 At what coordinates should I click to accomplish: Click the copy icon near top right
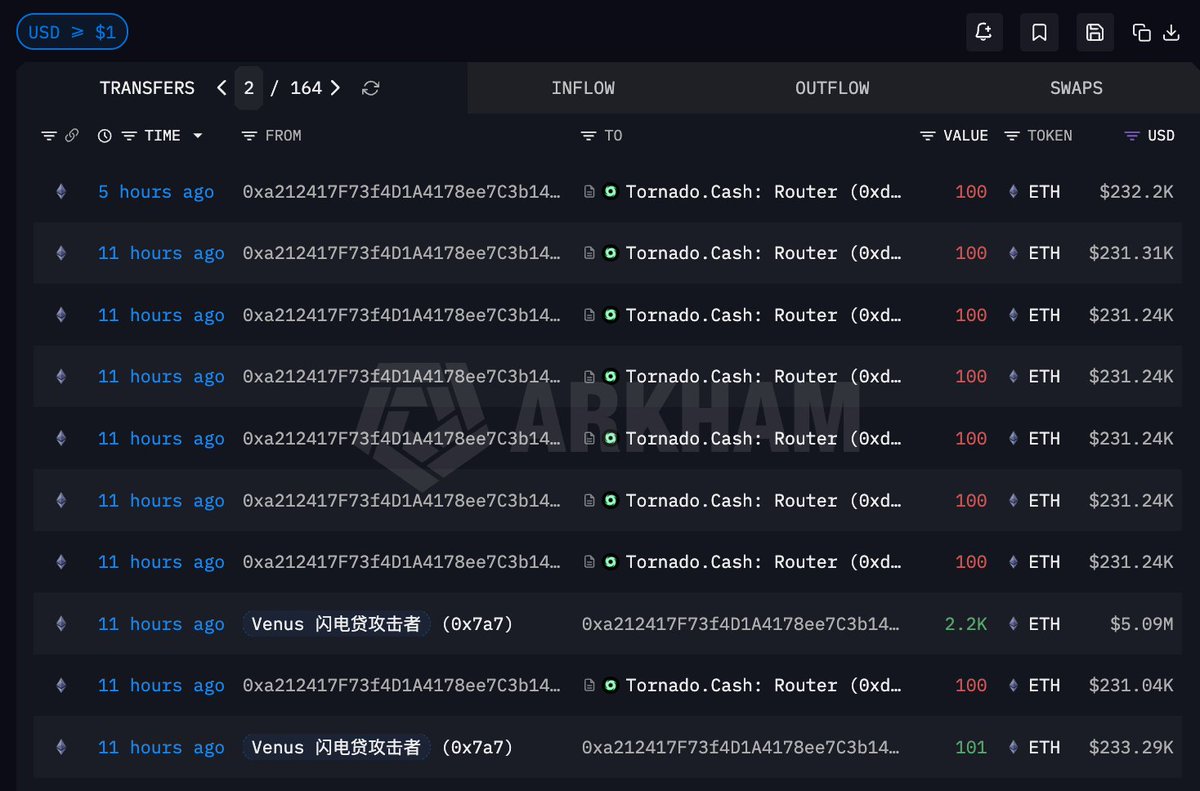tap(1142, 32)
